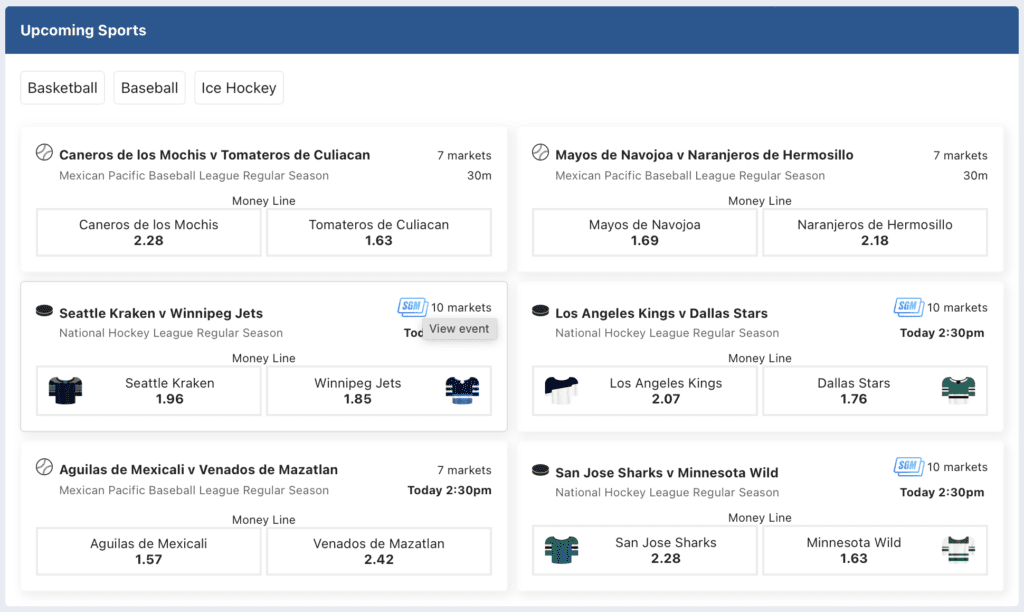Select Minnesota Wild at 1.63
The height and width of the screenshot is (612, 1024).
(875, 551)
